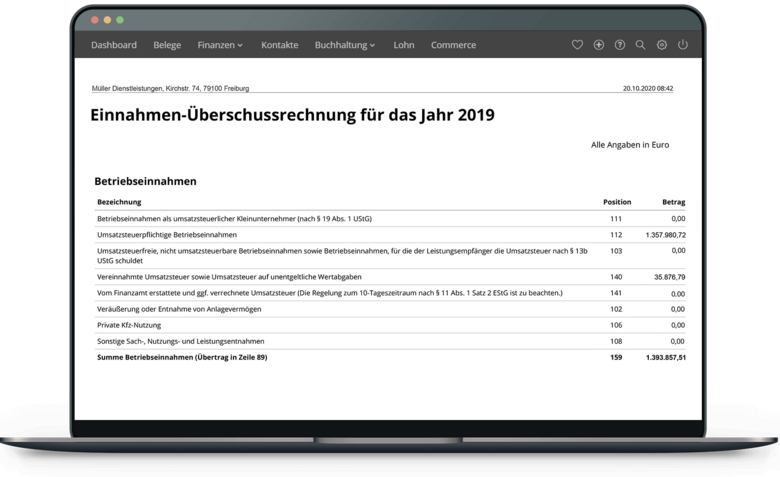Click the heart favorites icon
The width and height of the screenshot is (780, 477).
coord(577,45)
